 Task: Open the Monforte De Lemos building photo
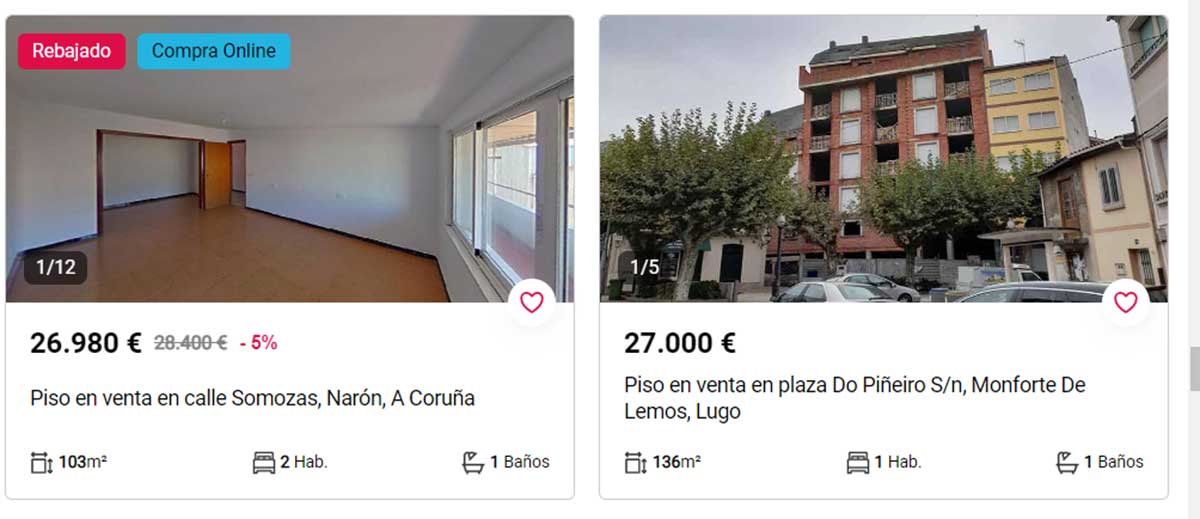point(883,159)
